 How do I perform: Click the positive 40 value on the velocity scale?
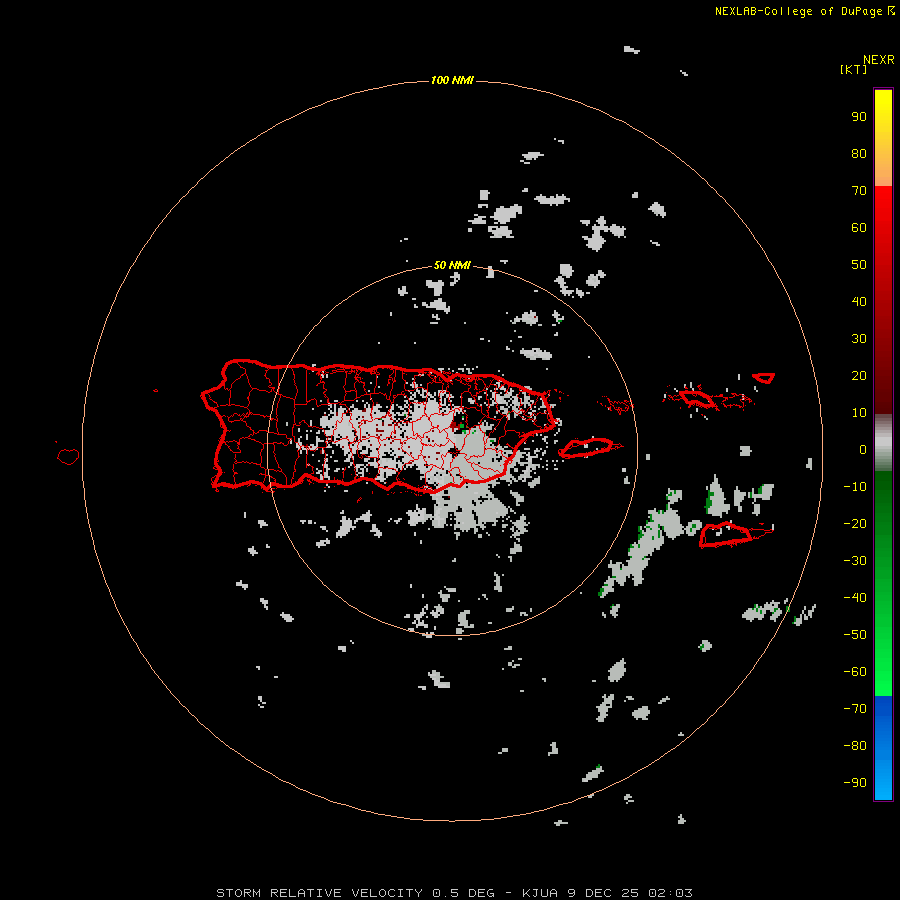coord(859,301)
